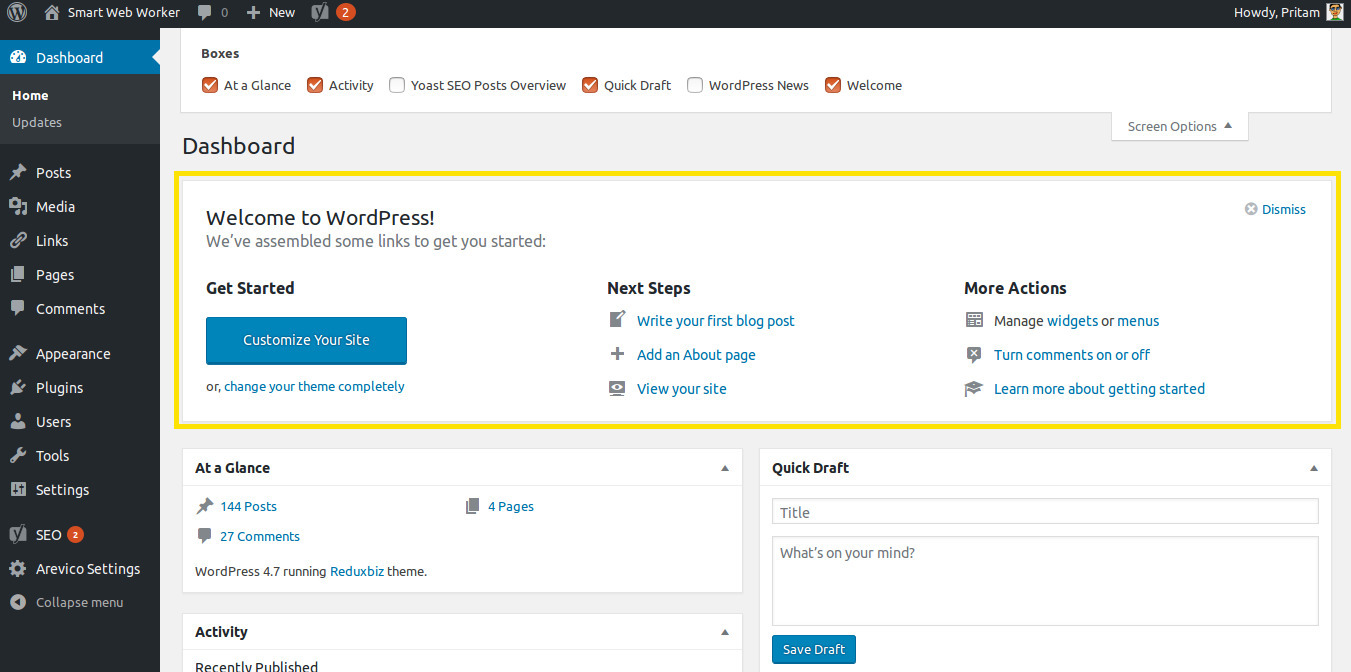Screen dimensions: 1351x672
Task: Click the menus link under More Actions
Action: pos(1138,320)
